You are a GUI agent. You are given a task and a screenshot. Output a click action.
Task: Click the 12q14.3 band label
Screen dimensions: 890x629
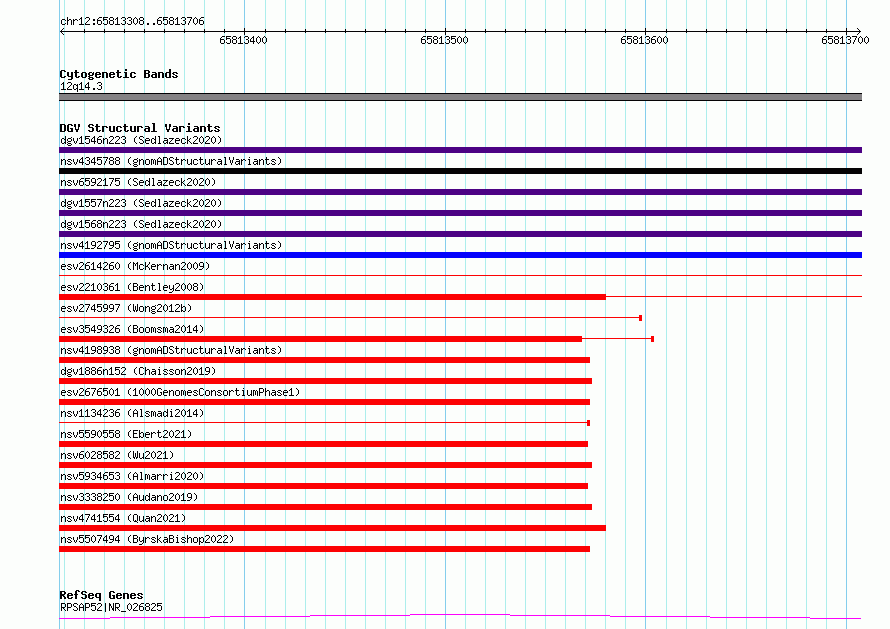tap(81, 86)
